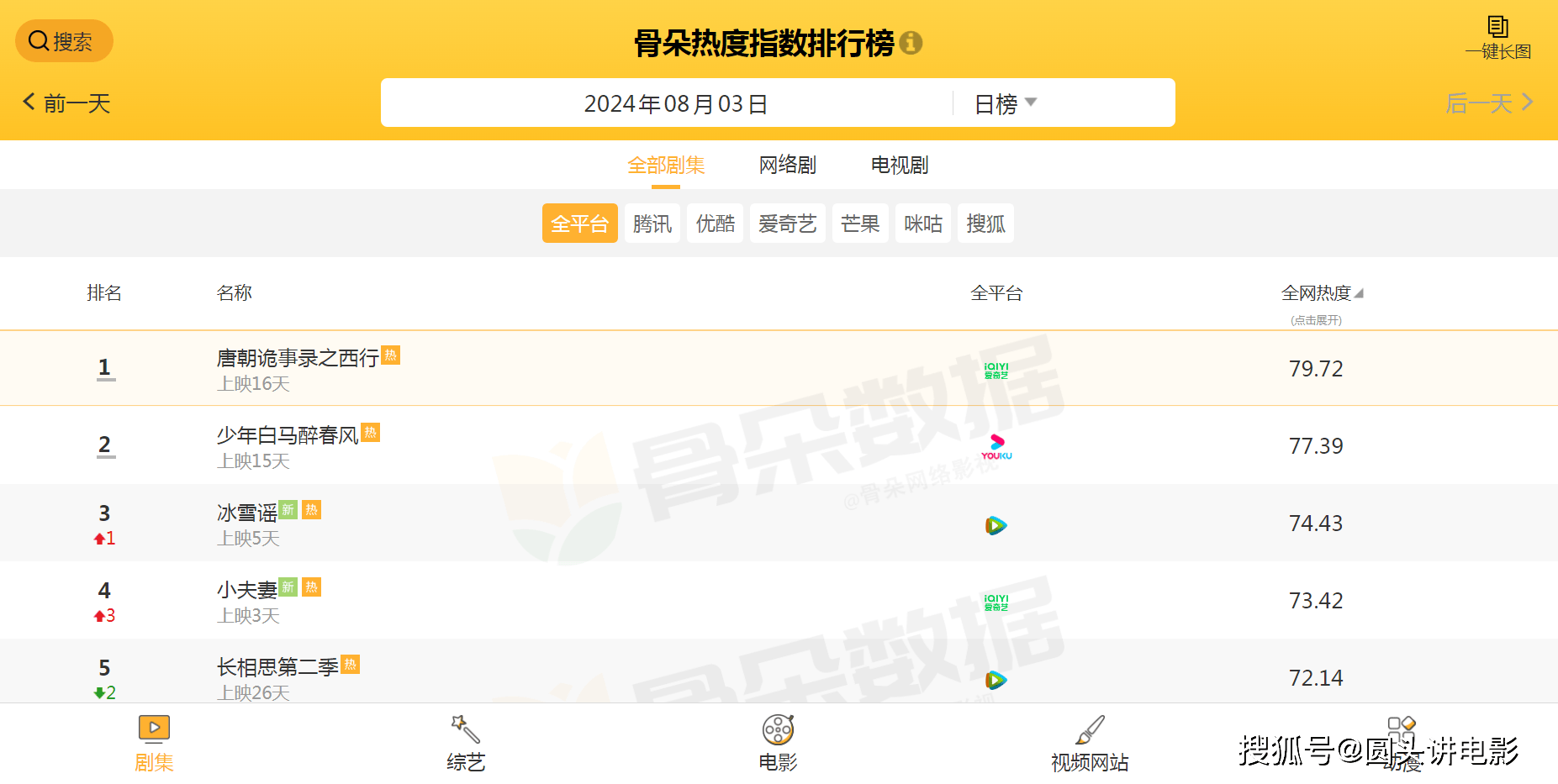Filter by 优酷 platform
Screen dimensions: 1558x784
pyautogui.click(x=716, y=224)
